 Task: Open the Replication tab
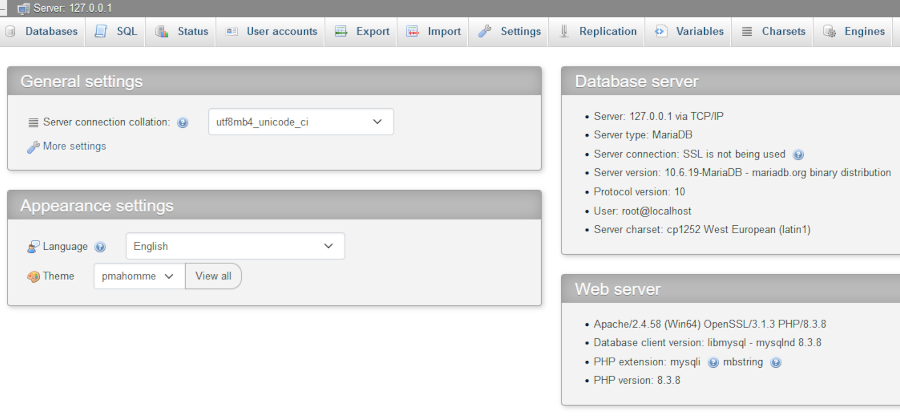point(598,32)
